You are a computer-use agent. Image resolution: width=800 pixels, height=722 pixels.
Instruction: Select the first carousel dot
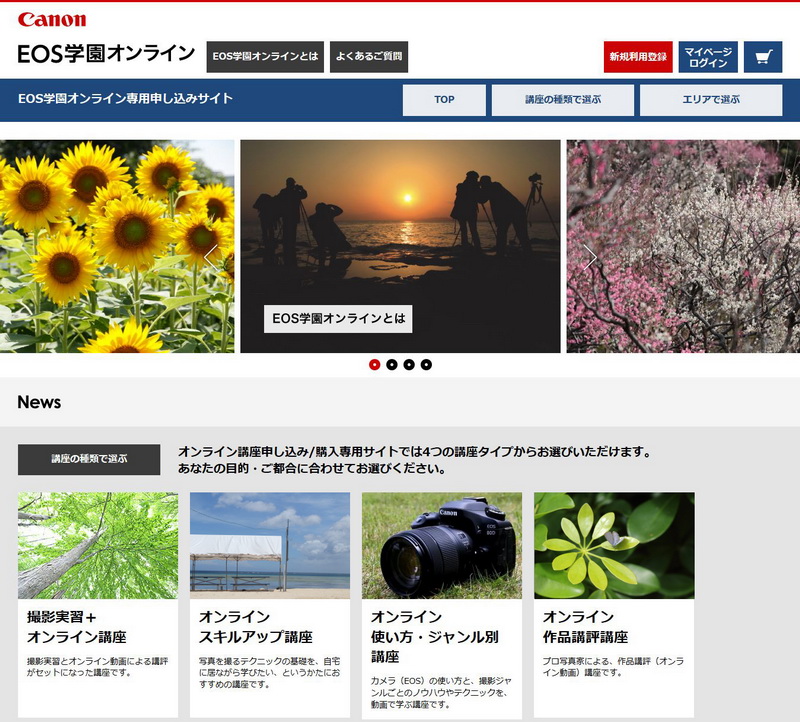pyautogui.click(x=374, y=364)
